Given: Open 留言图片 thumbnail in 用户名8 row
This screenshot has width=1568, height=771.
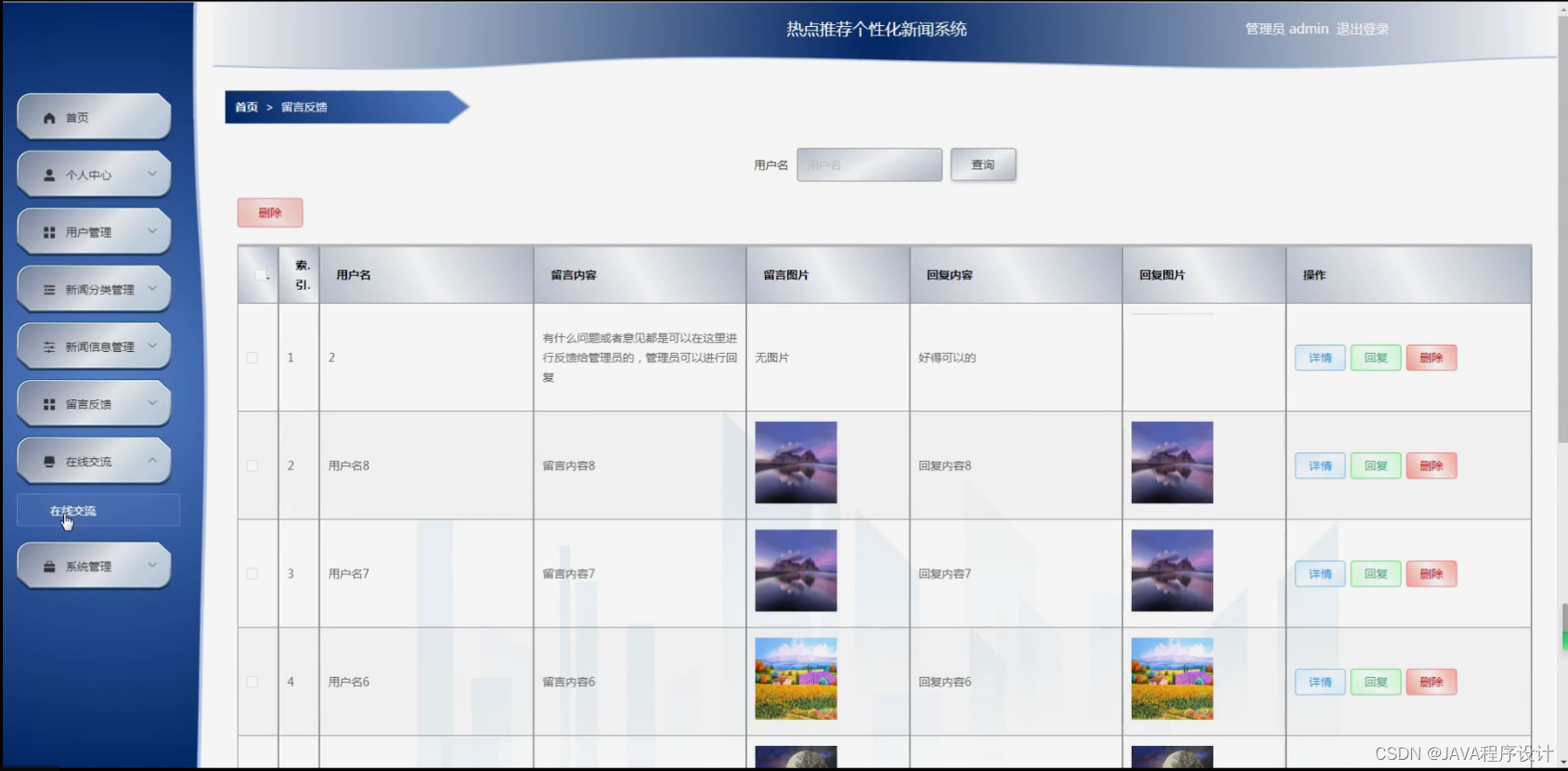Looking at the screenshot, I should (x=796, y=463).
